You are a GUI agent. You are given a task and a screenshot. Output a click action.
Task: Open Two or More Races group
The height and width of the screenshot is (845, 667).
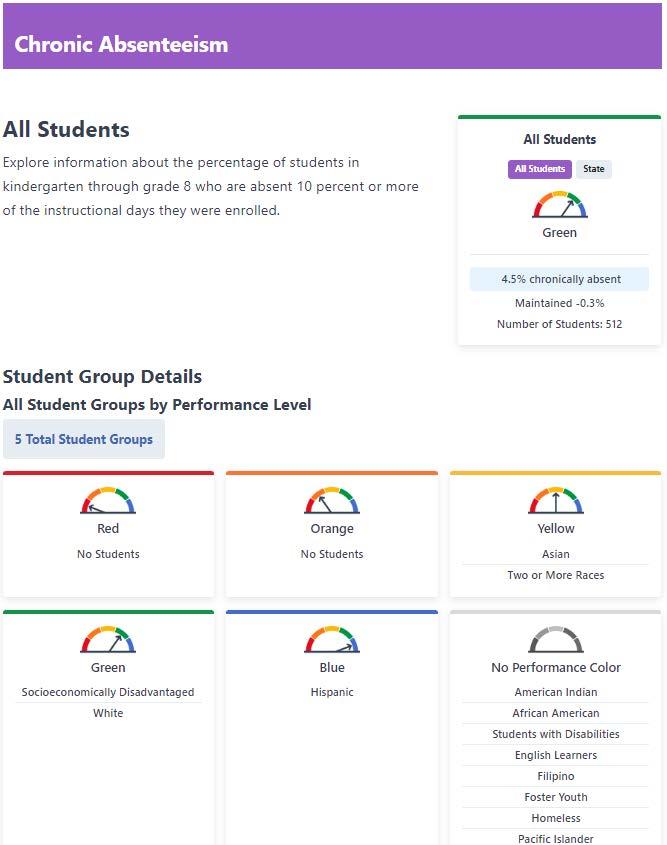(x=555, y=575)
